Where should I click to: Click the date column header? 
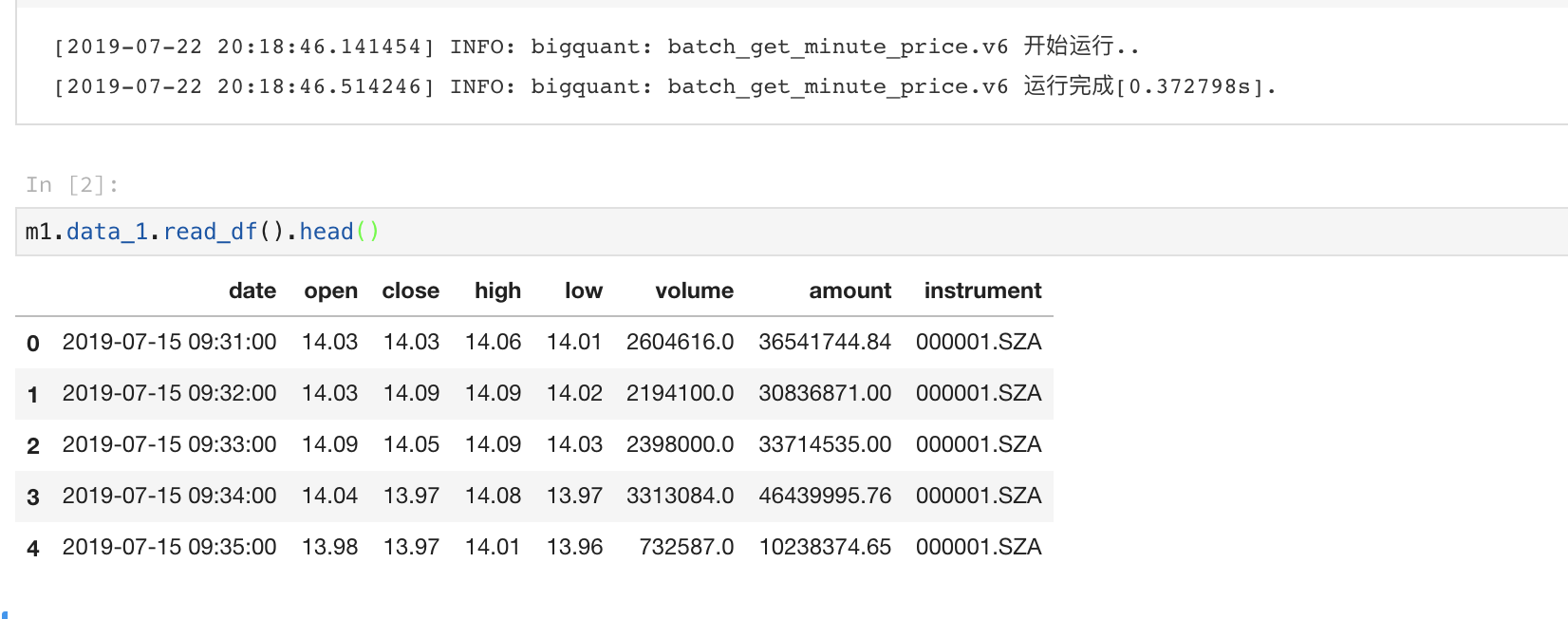[x=252, y=291]
